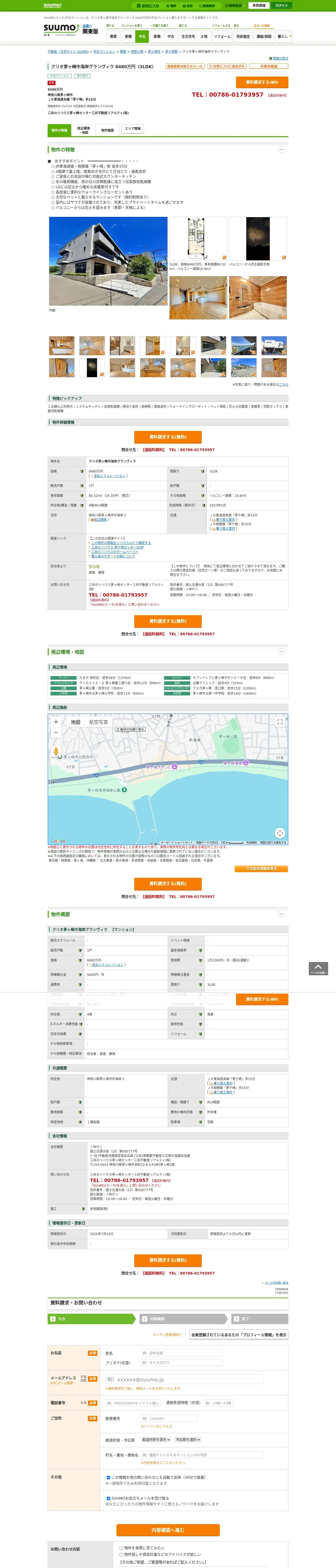Switch map to 航空写真 view
This screenshot has width=336, height=1568.
99,722
